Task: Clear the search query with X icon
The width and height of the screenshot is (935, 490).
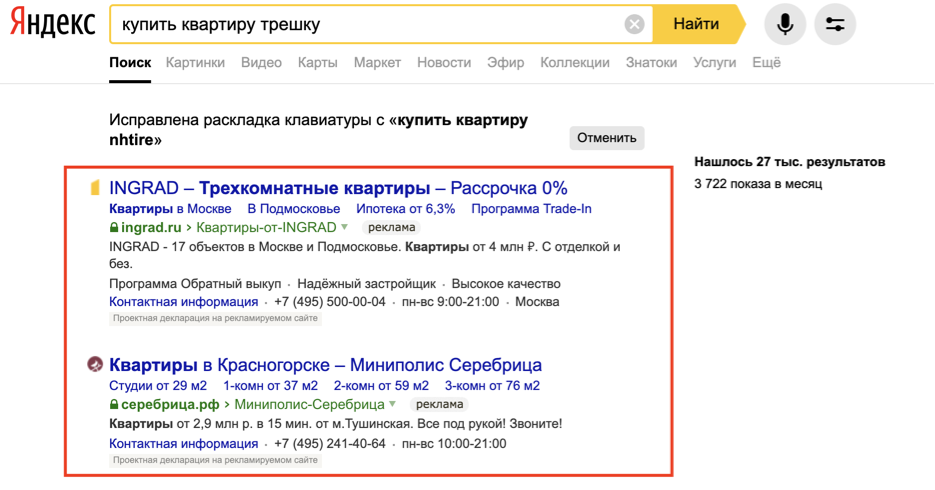Action: pyautogui.click(x=634, y=24)
